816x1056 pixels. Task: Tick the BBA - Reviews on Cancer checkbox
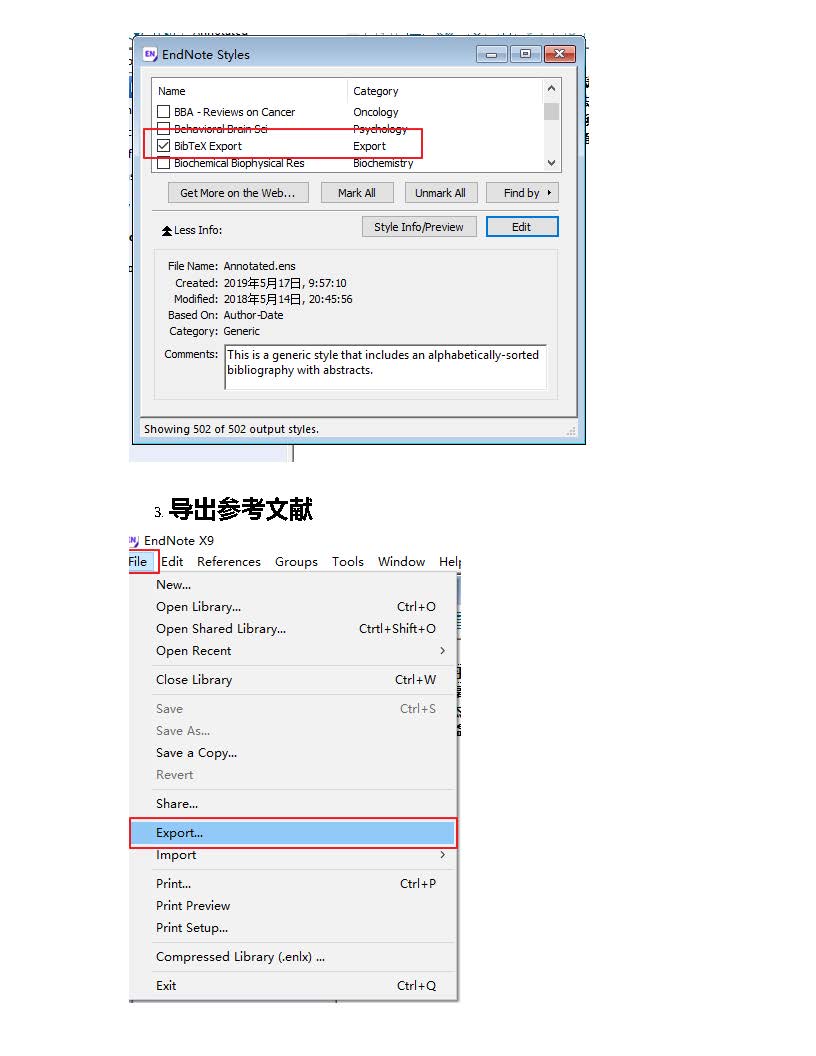pyautogui.click(x=163, y=112)
